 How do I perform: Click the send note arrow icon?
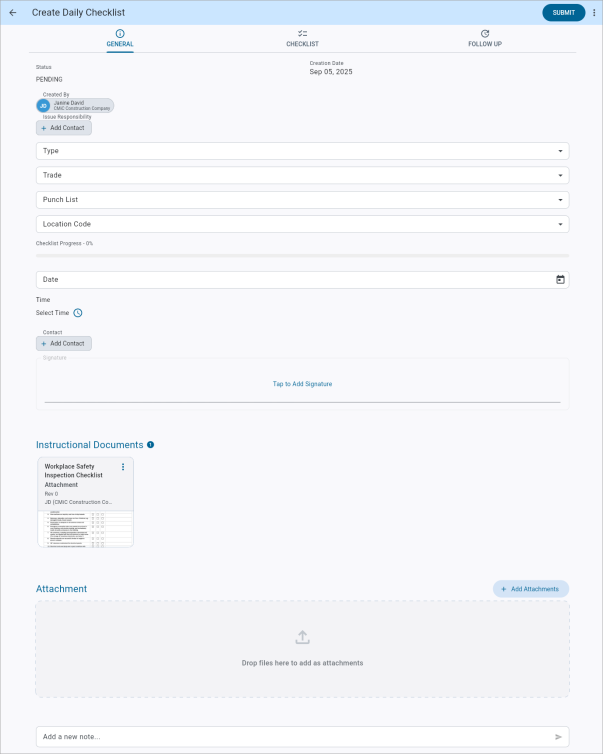[558, 737]
